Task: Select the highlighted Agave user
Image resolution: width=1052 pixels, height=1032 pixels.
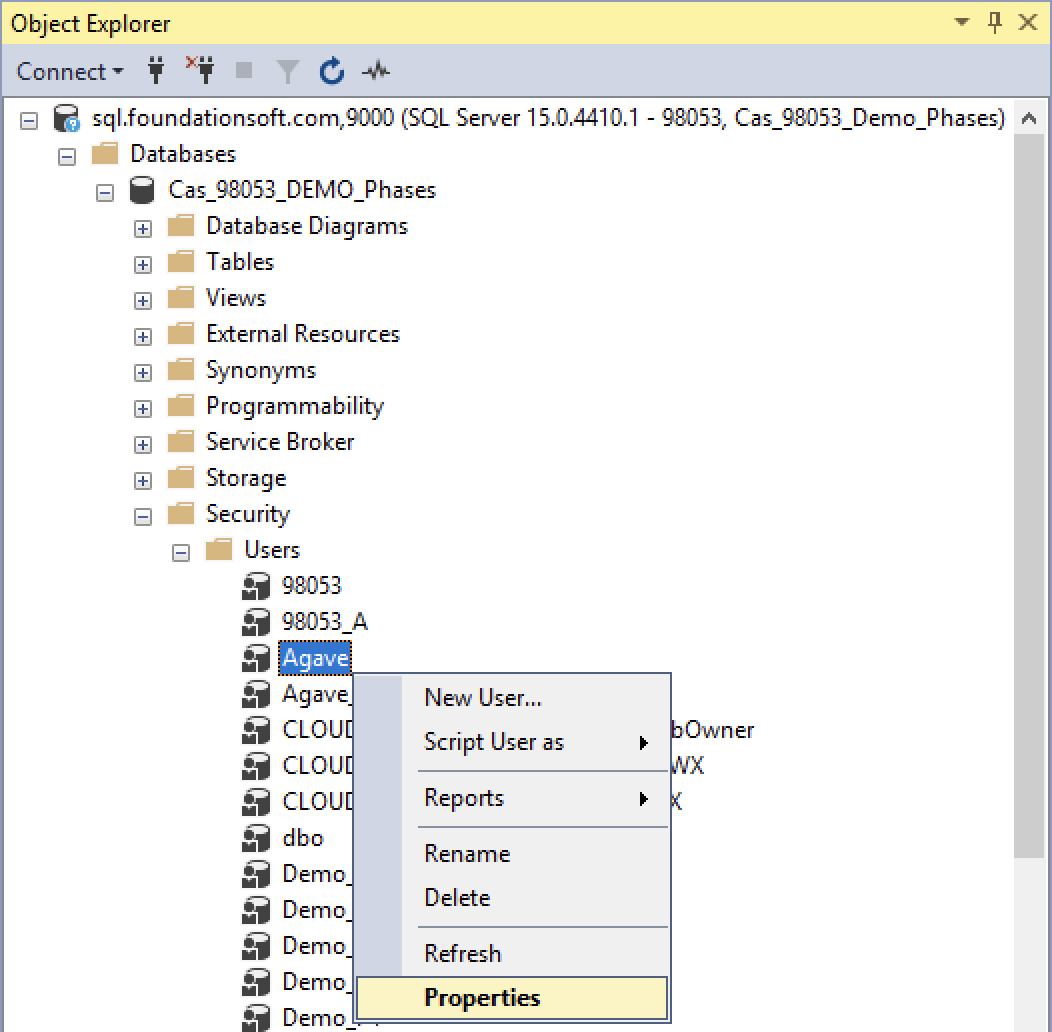Action: (315, 658)
